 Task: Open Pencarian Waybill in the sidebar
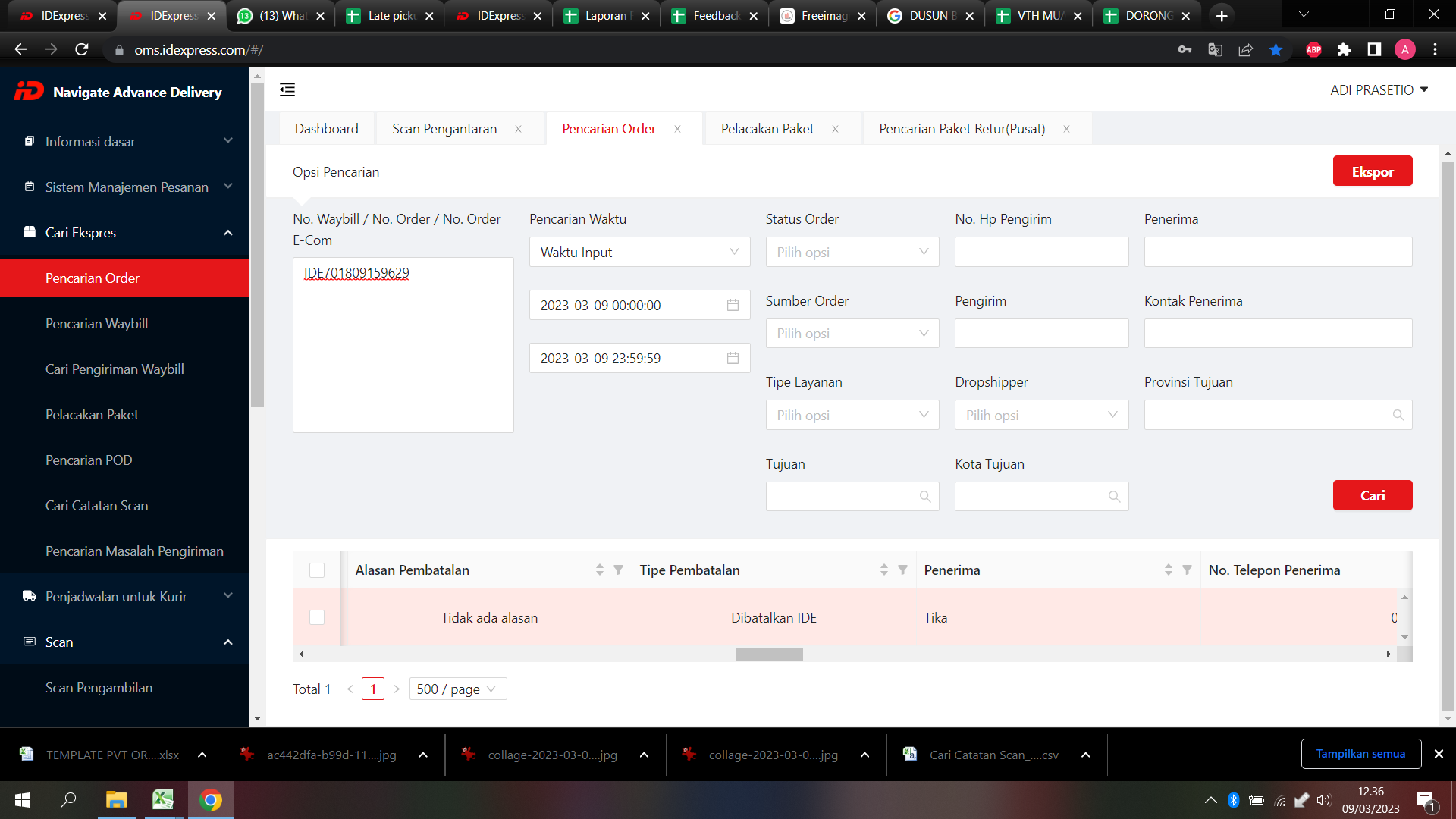tap(96, 324)
